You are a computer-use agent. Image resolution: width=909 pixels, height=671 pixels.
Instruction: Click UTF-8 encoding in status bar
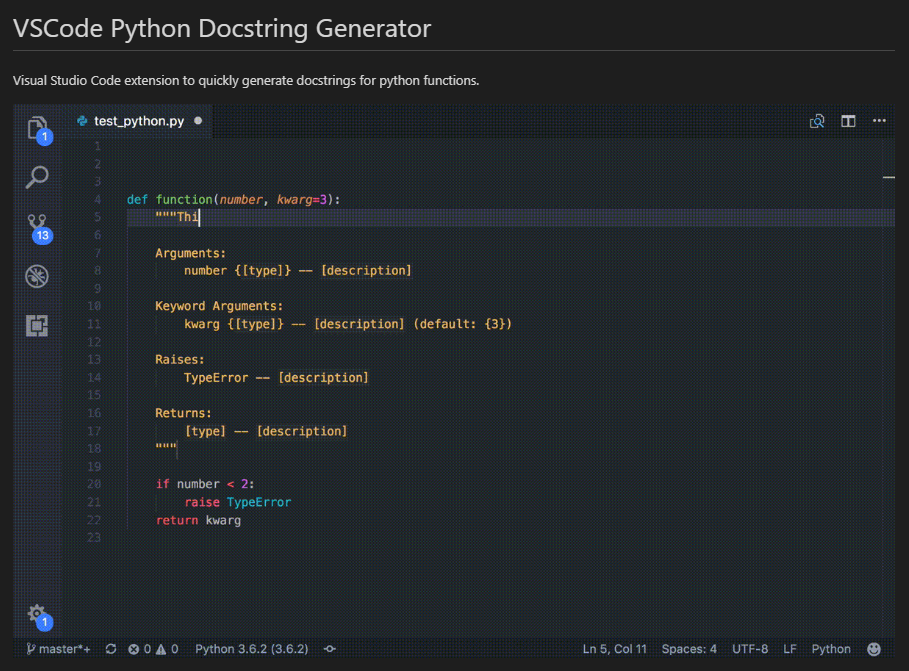coord(750,649)
